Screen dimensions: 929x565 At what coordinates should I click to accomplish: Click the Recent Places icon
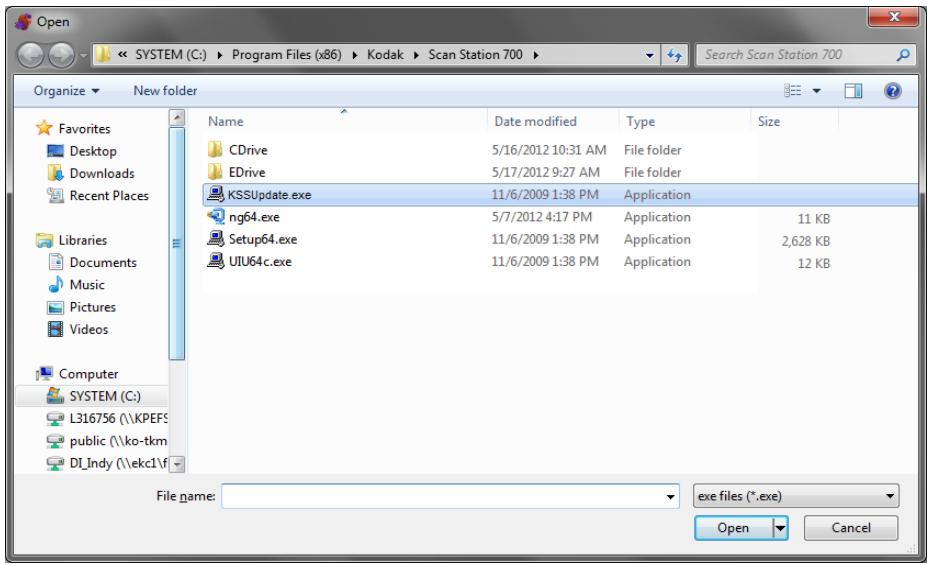tap(55, 195)
